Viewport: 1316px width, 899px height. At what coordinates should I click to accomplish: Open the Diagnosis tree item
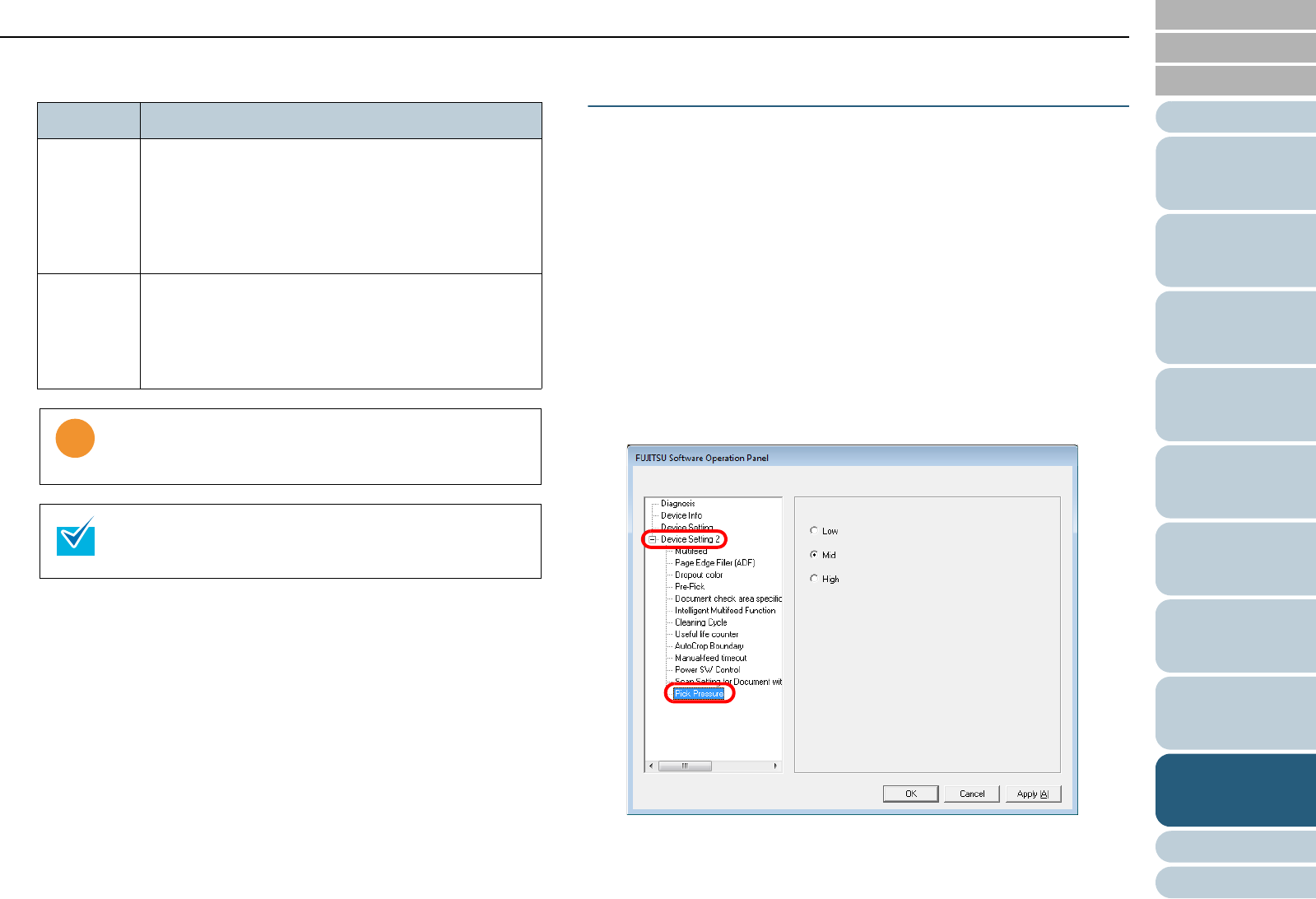click(677, 503)
